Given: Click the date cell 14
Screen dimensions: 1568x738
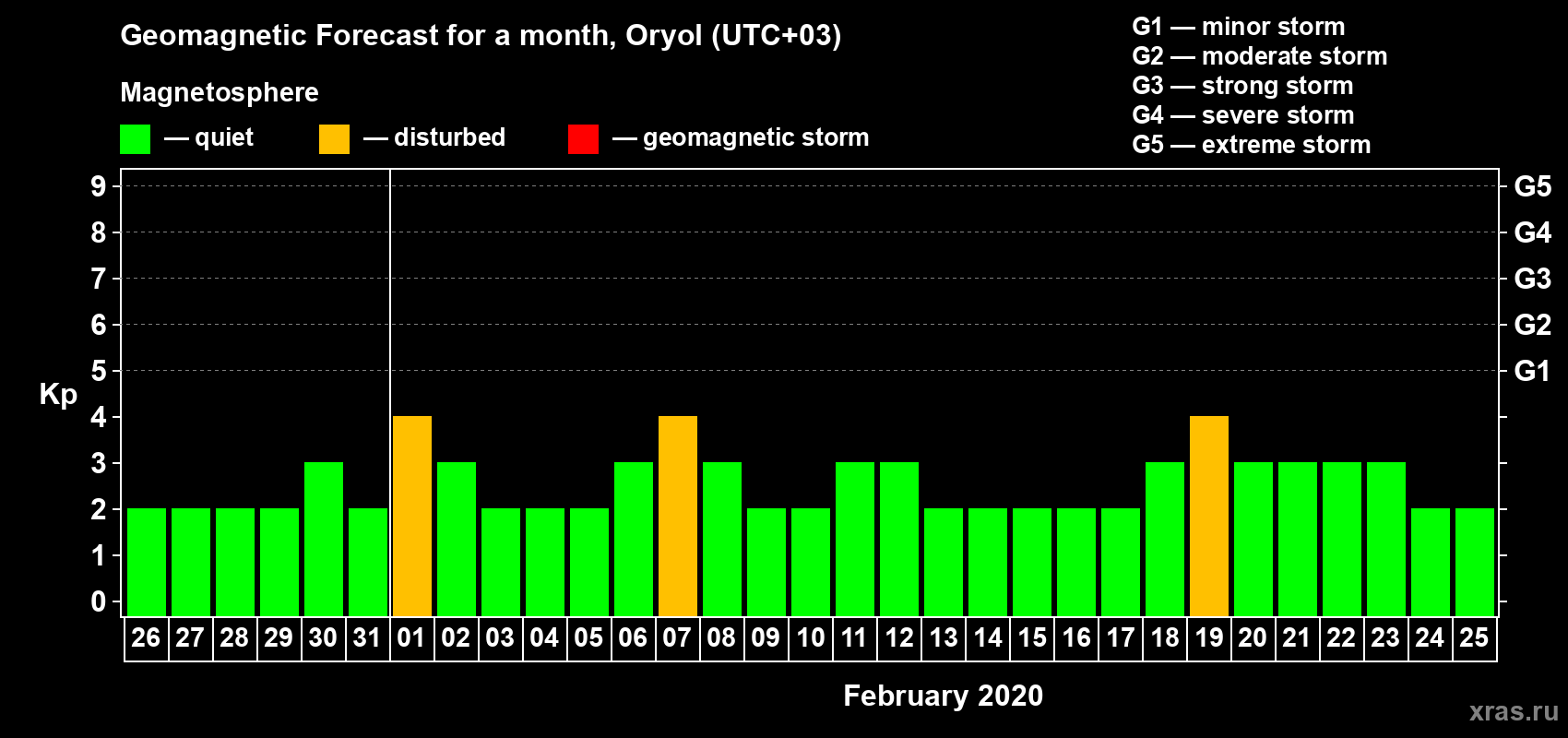Looking at the screenshot, I should (988, 638).
